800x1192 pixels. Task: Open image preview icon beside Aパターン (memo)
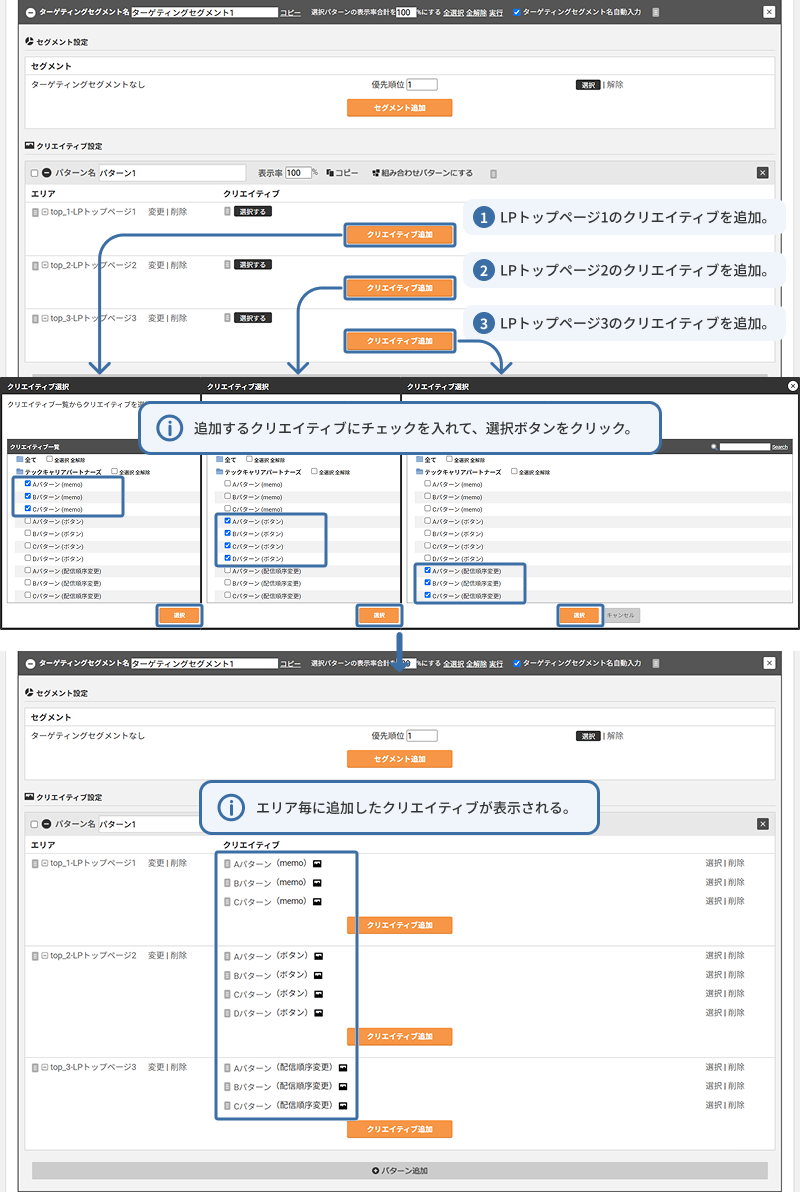click(317, 864)
